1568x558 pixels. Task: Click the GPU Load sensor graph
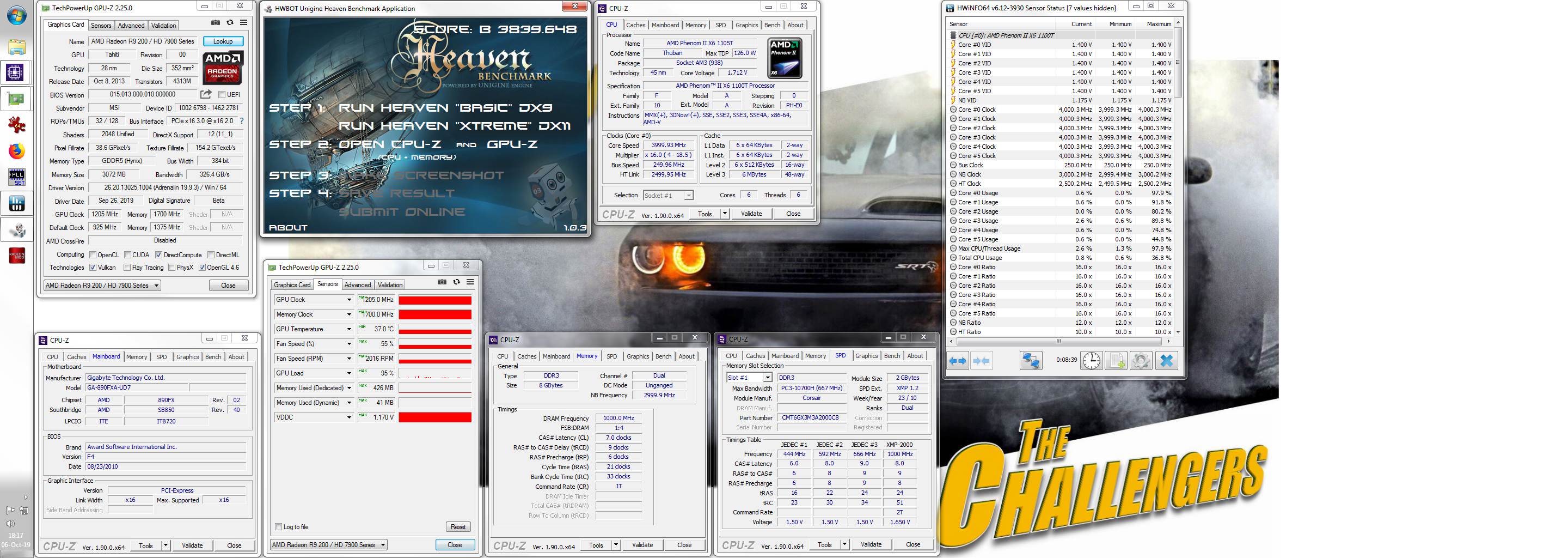click(435, 373)
